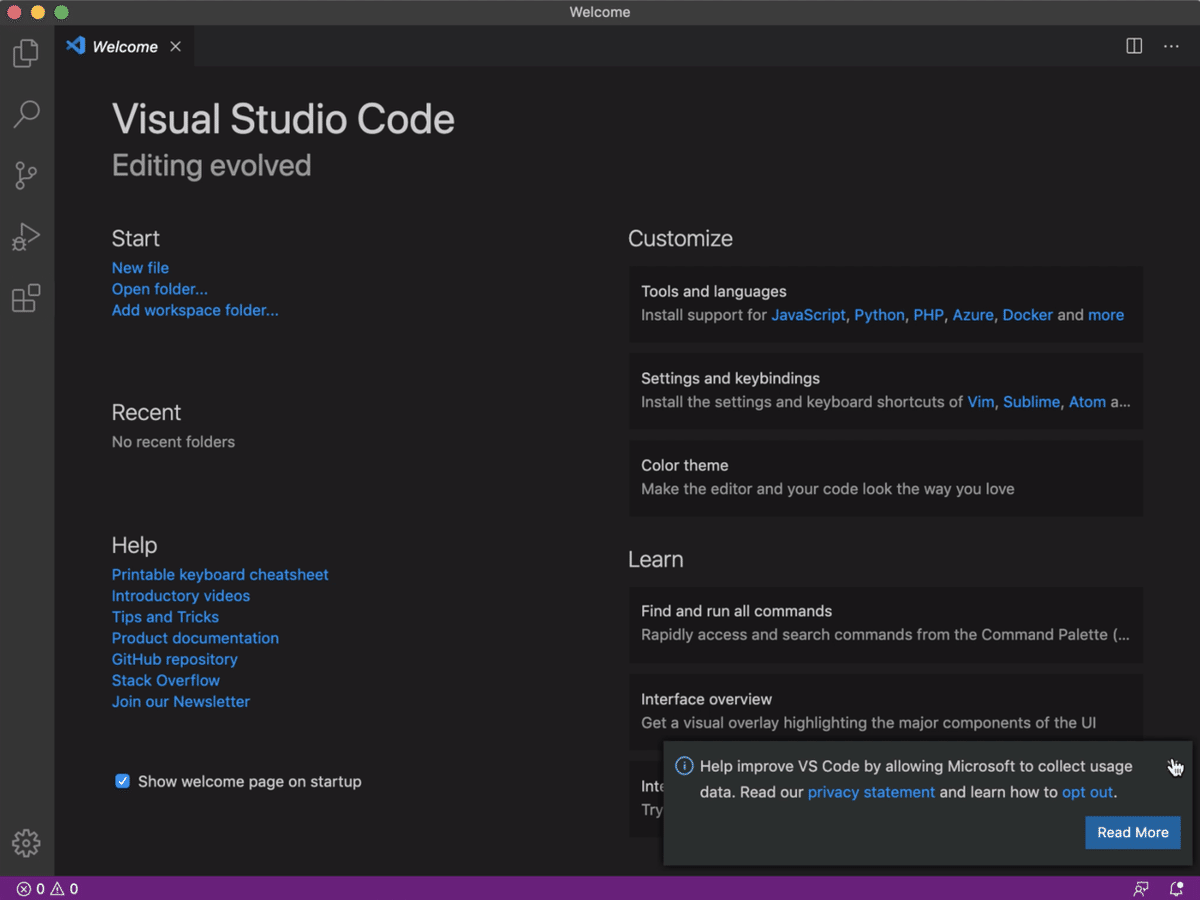
Task: Click the feedback icon in status bar
Action: point(1140,888)
